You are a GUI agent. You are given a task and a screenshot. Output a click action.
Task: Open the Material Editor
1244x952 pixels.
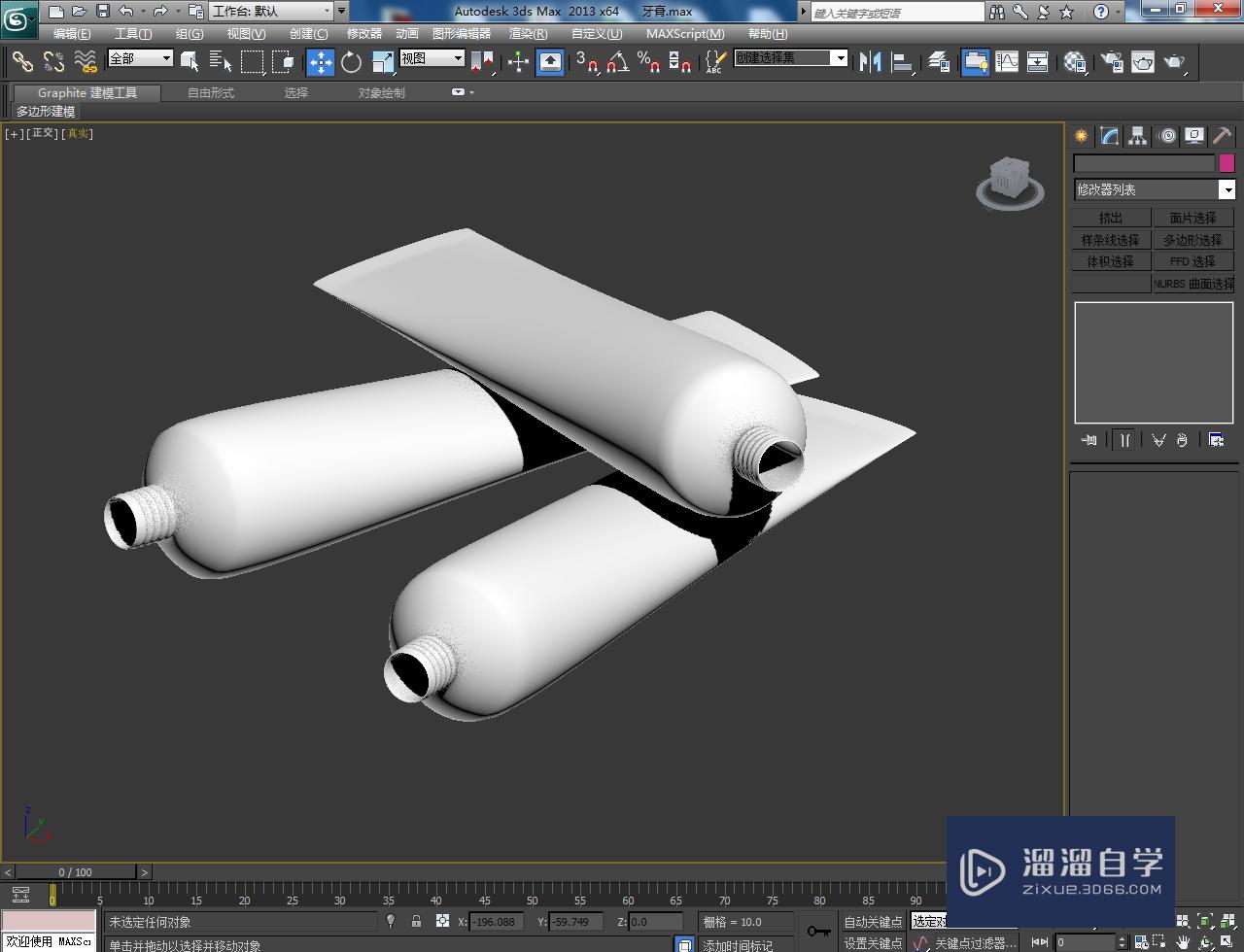coord(1075,62)
